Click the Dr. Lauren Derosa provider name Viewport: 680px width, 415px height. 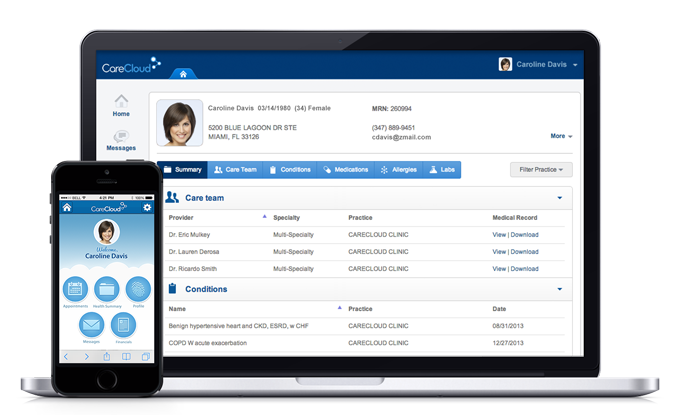click(x=194, y=252)
